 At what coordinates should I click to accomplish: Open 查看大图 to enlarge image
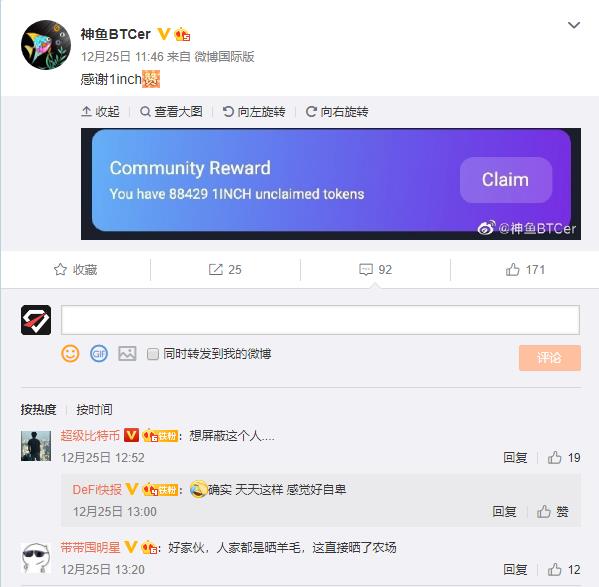pos(171,112)
